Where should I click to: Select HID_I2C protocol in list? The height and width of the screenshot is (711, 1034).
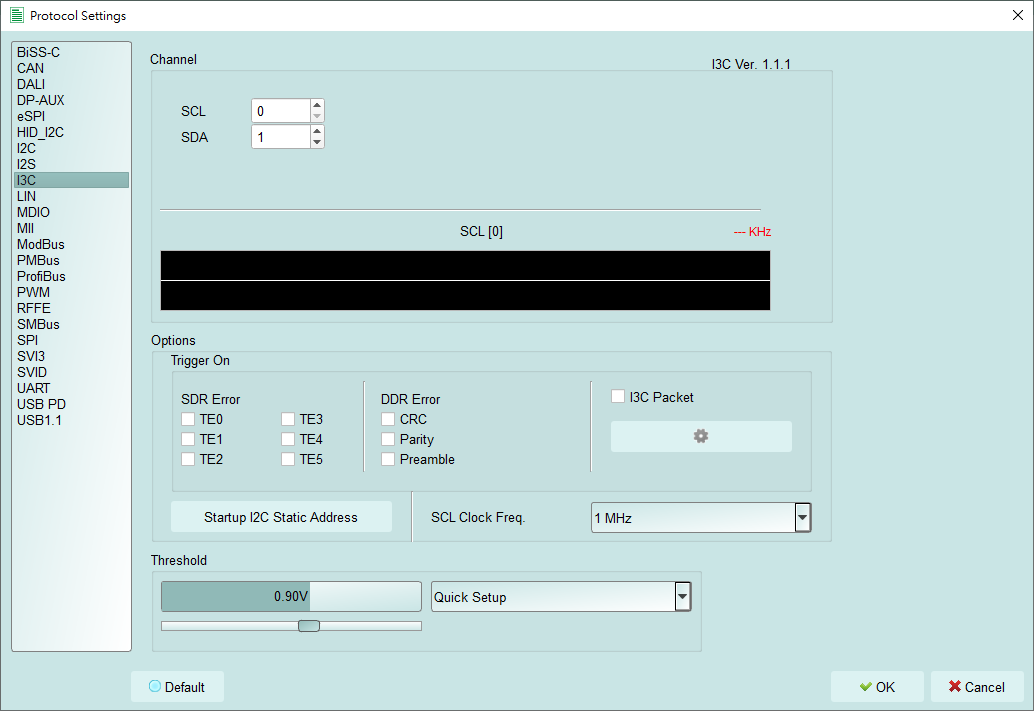tap(71, 132)
